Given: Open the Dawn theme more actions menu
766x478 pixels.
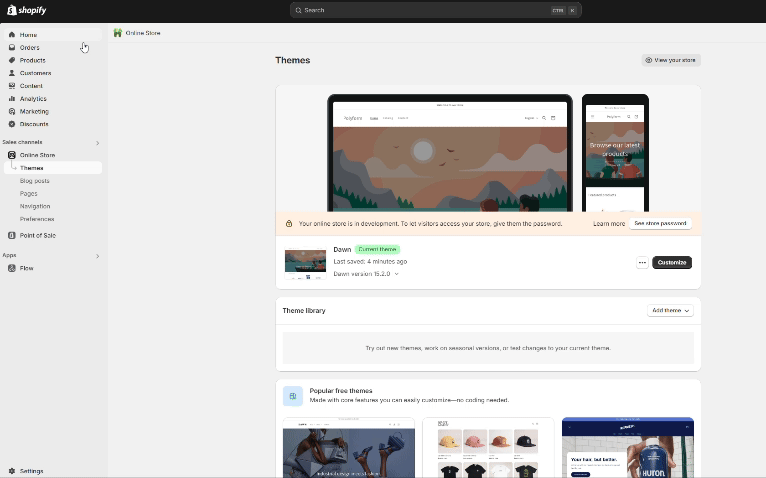Looking at the screenshot, I should 642,262.
